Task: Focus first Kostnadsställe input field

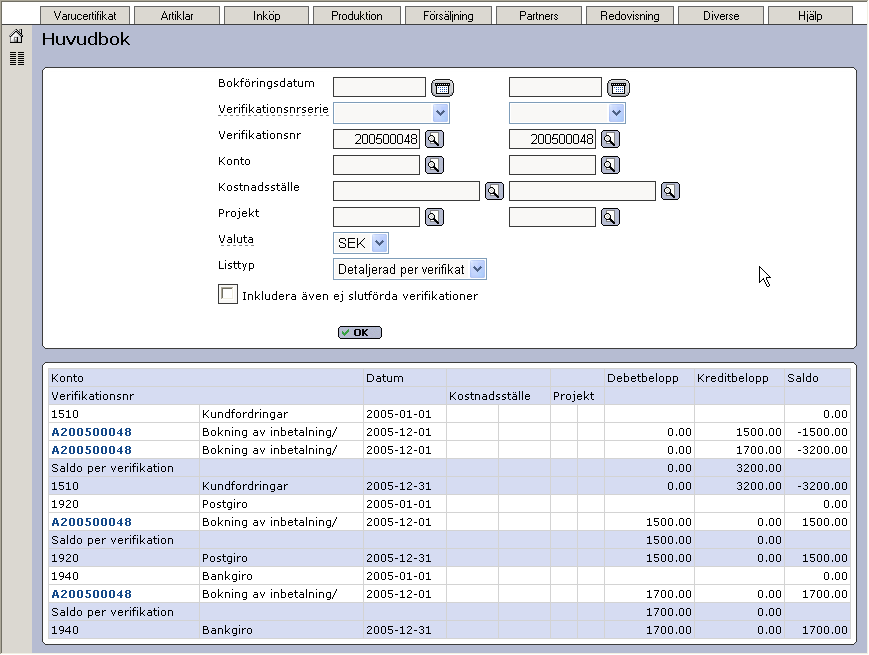Action: click(406, 191)
